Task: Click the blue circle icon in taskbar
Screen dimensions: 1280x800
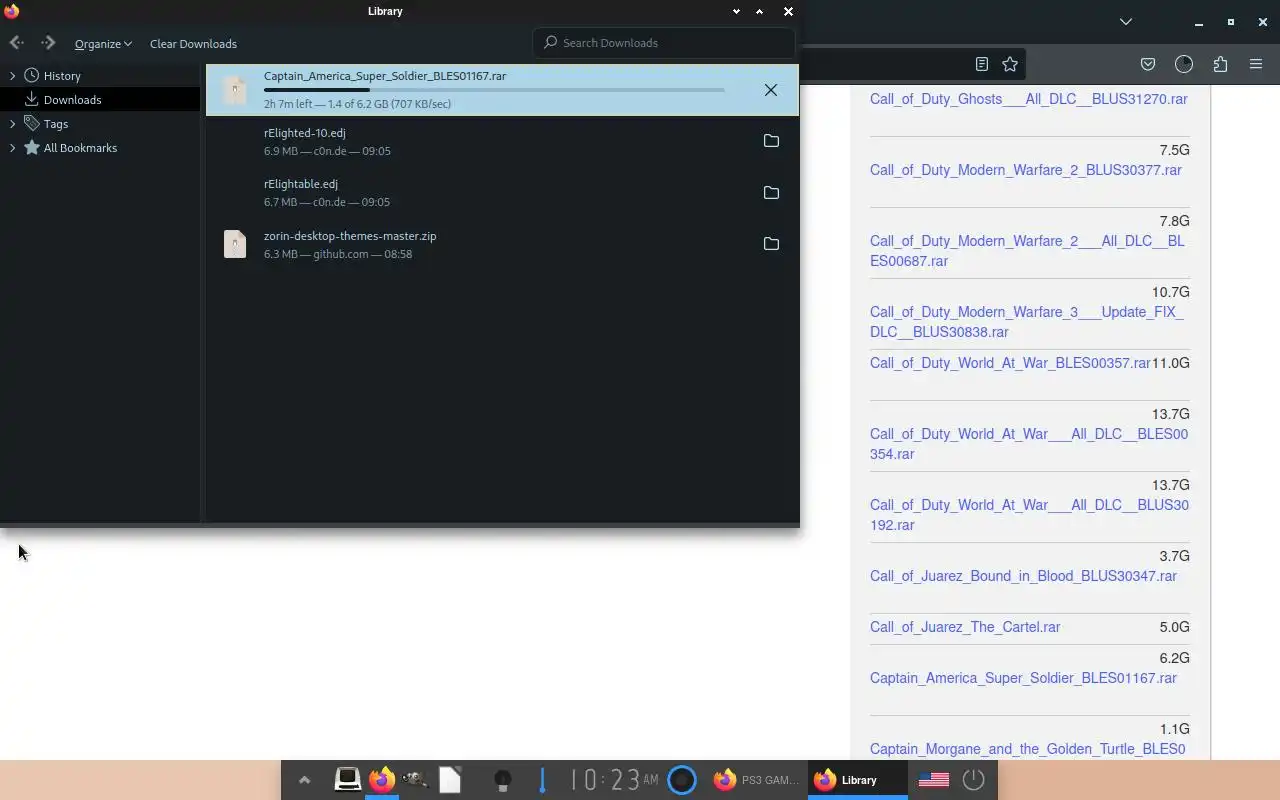Action: 682,780
